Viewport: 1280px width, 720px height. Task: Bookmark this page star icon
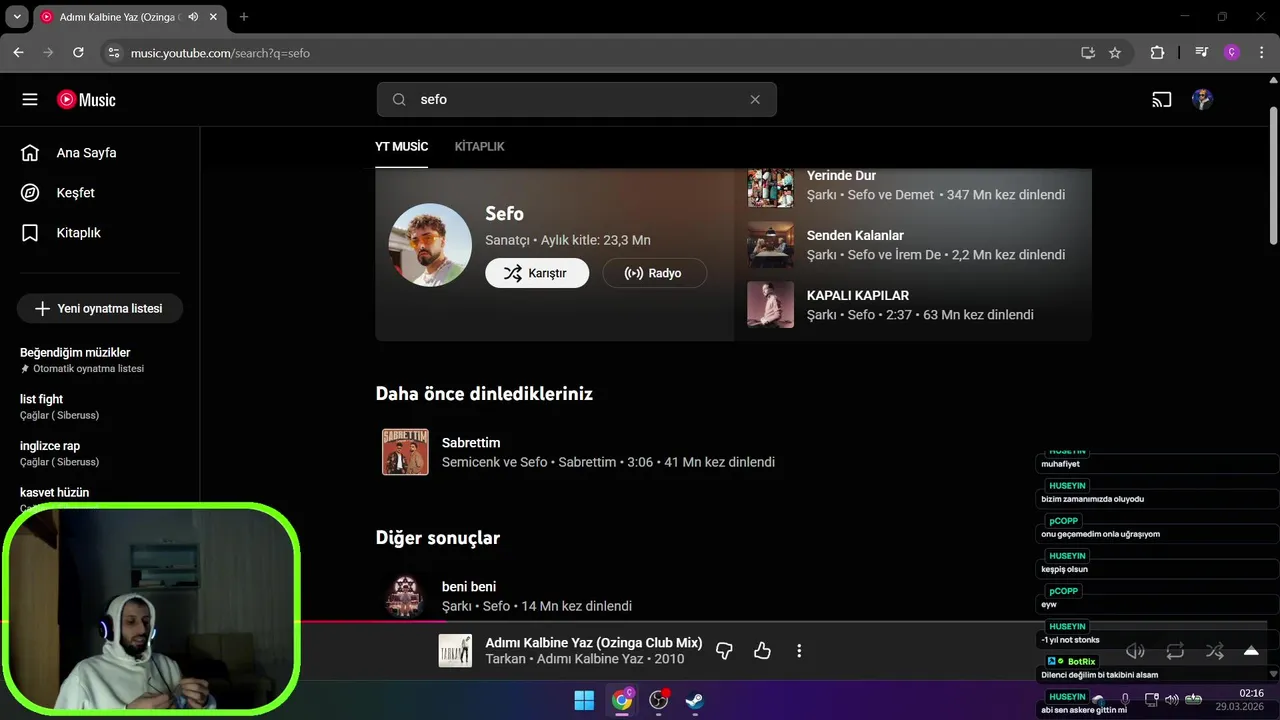click(1115, 53)
